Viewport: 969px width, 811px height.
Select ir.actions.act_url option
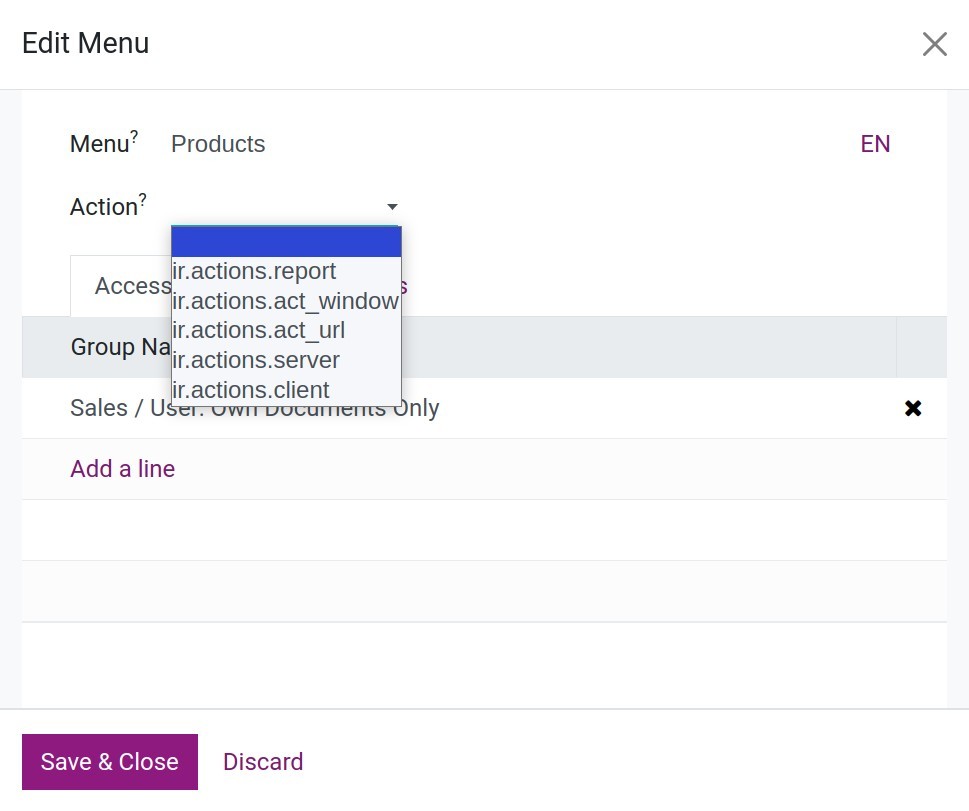259,330
